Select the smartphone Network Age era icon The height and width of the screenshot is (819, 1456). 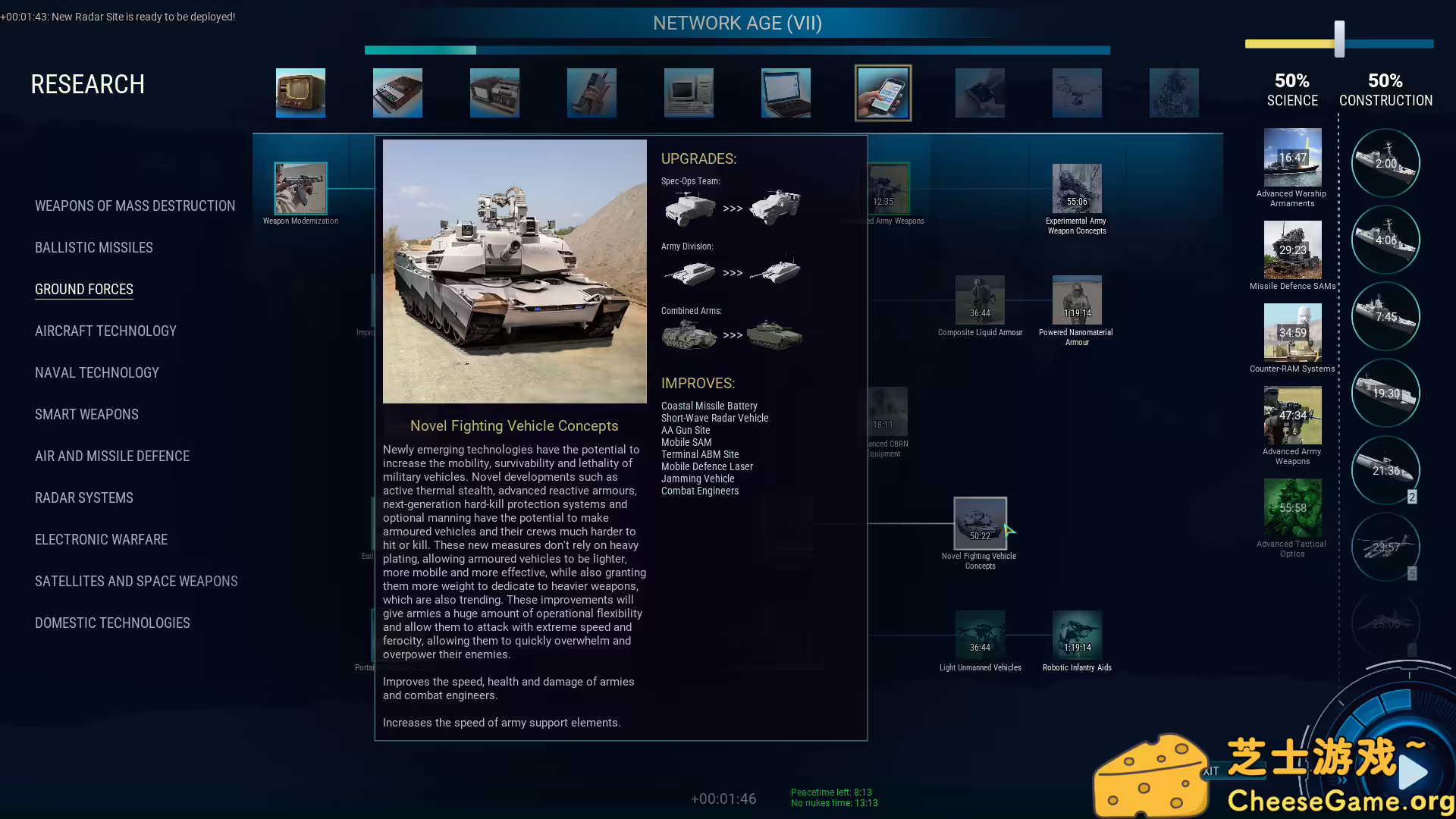(x=883, y=93)
